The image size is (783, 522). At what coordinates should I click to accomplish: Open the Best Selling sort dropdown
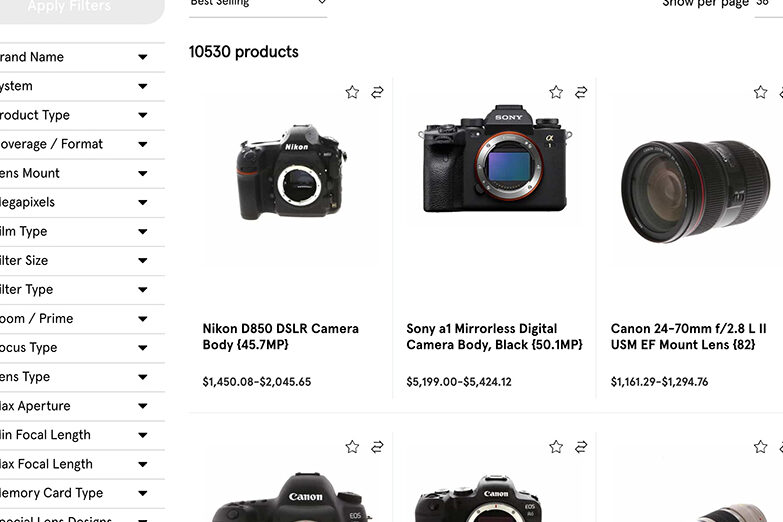pyautogui.click(x=258, y=3)
